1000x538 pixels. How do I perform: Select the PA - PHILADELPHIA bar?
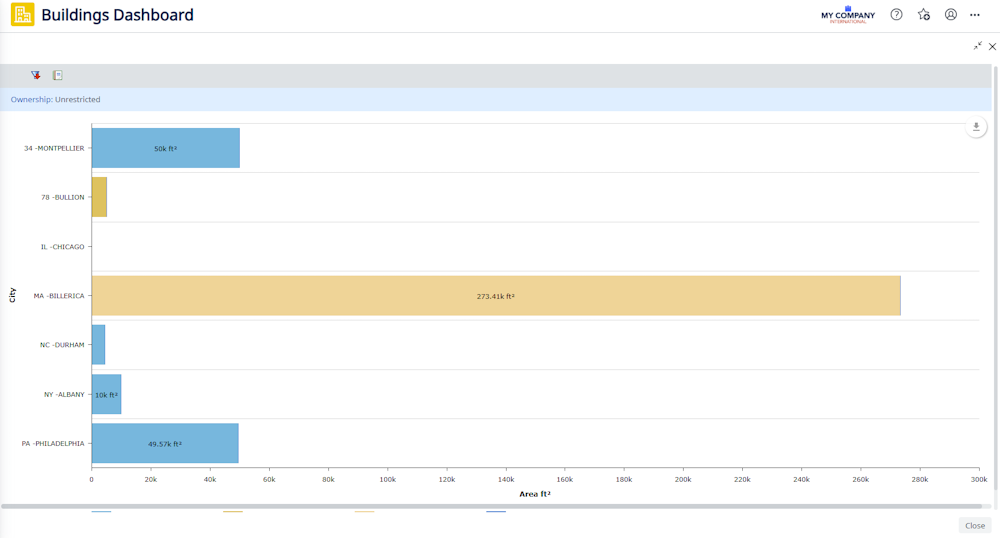coord(165,443)
